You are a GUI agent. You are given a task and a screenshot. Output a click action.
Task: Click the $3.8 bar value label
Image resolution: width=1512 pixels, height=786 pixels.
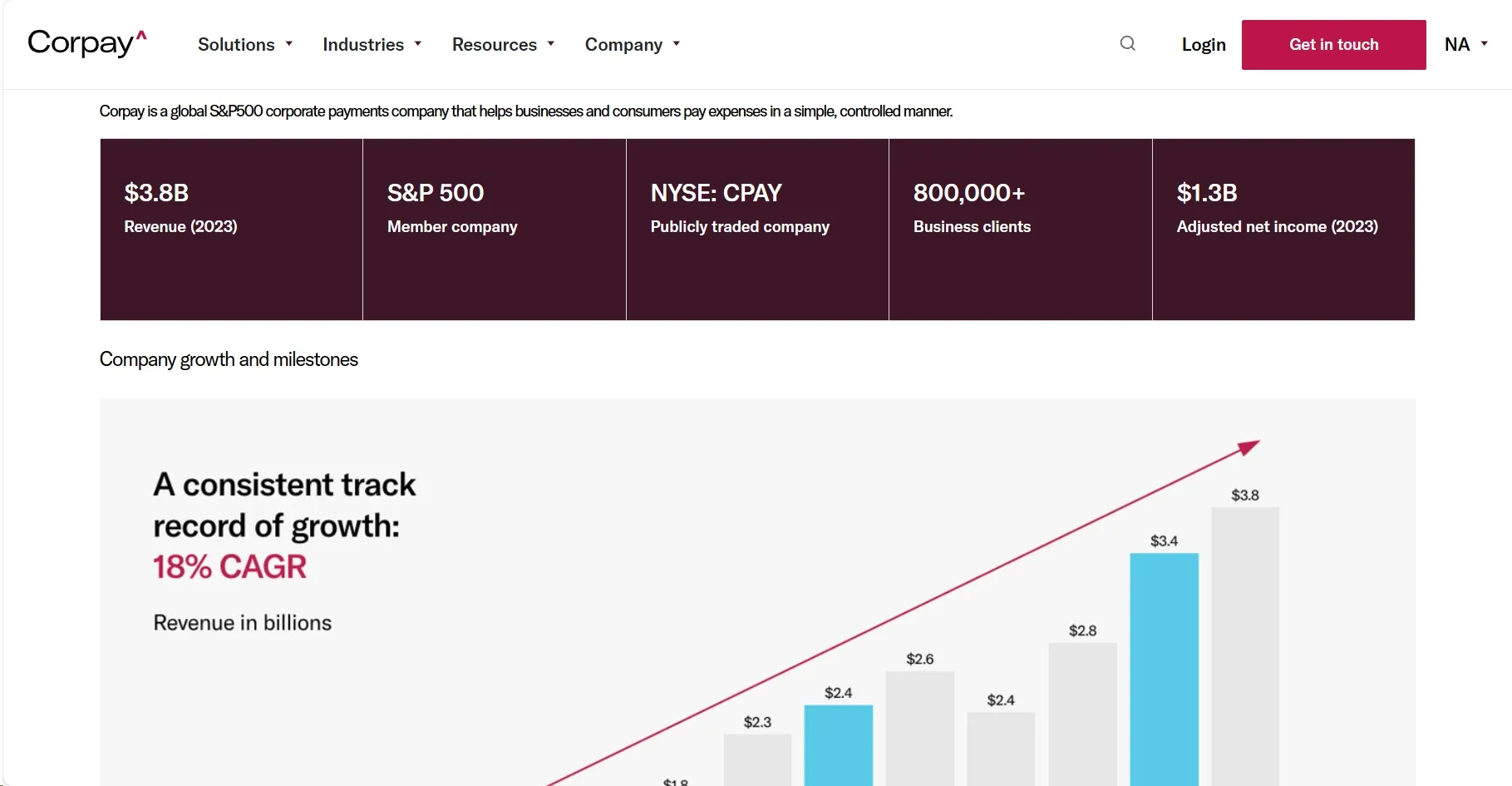[x=1245, y=496]
